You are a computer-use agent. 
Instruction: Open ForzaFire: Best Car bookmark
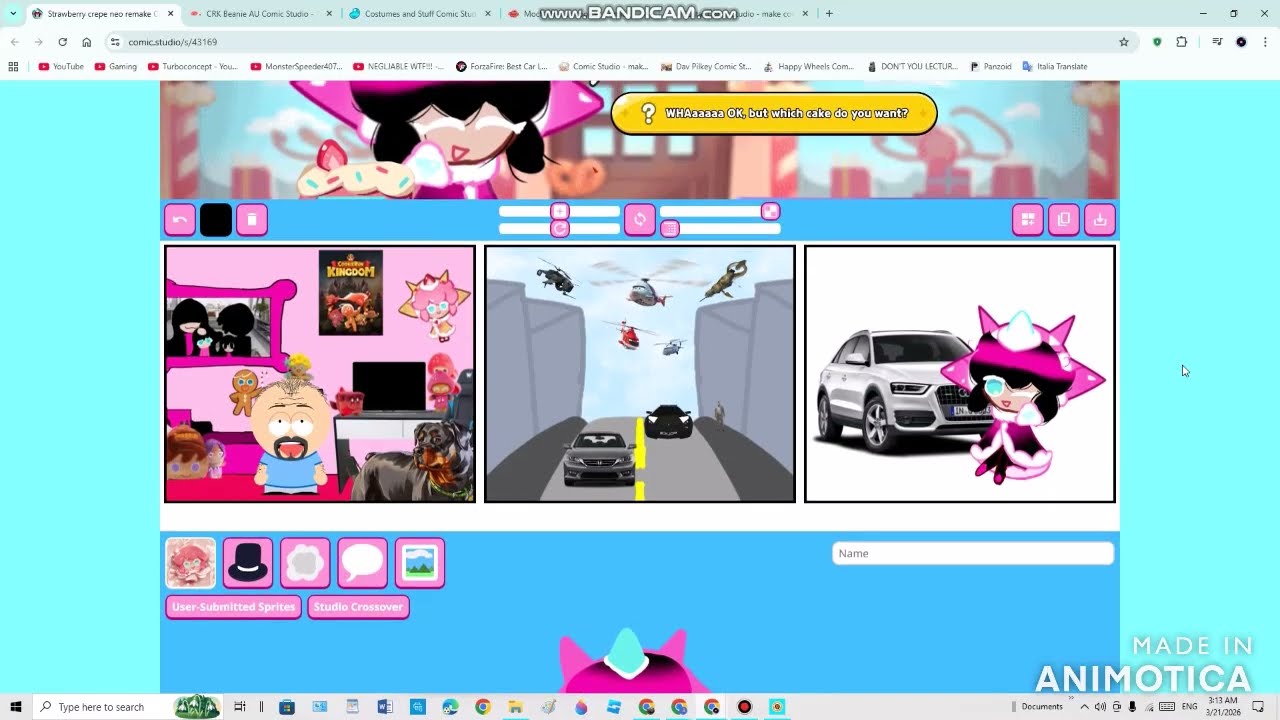pyautogui.click(x=502, y=67)
